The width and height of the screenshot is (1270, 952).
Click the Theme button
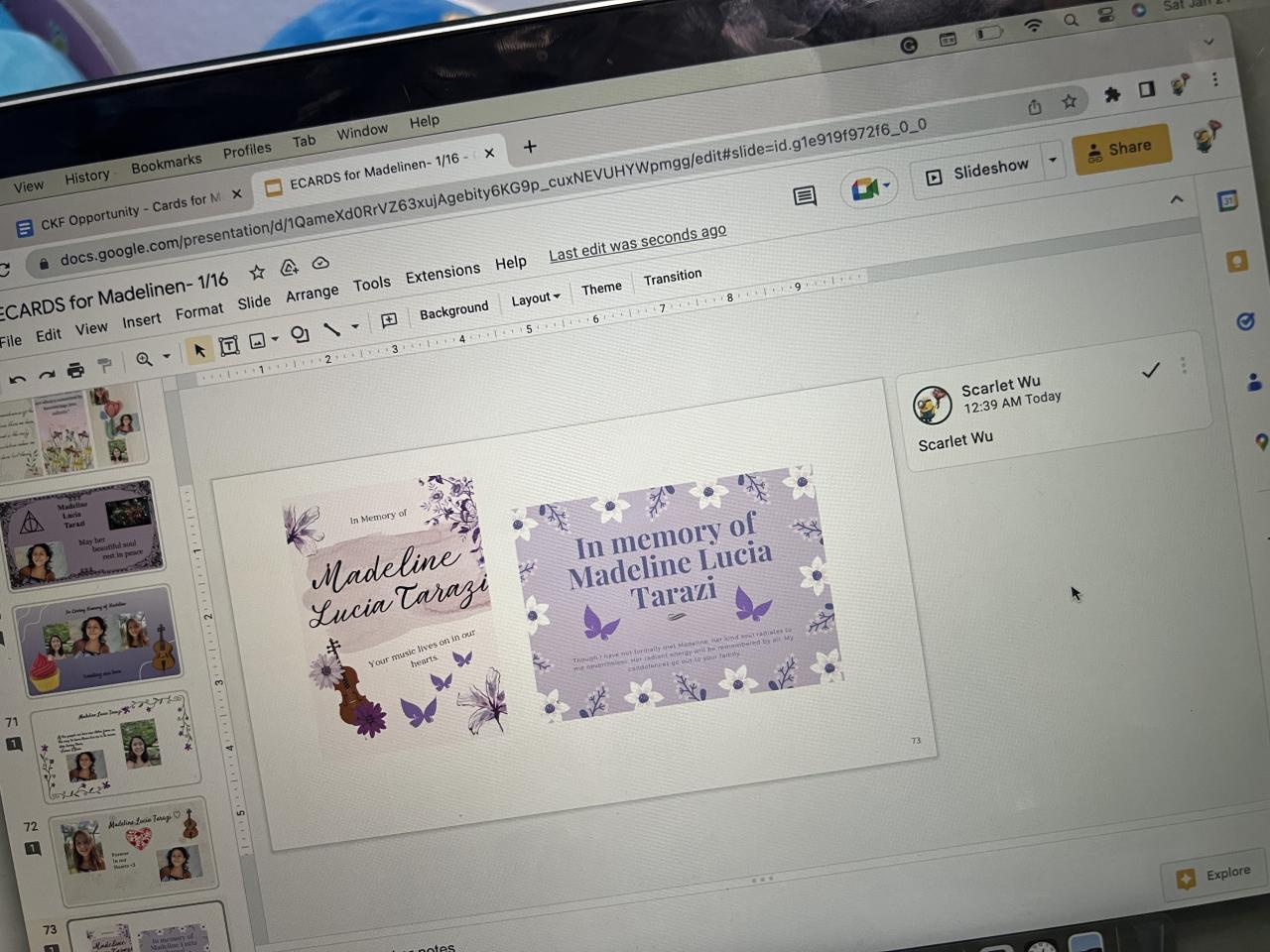tap(601, 288)
